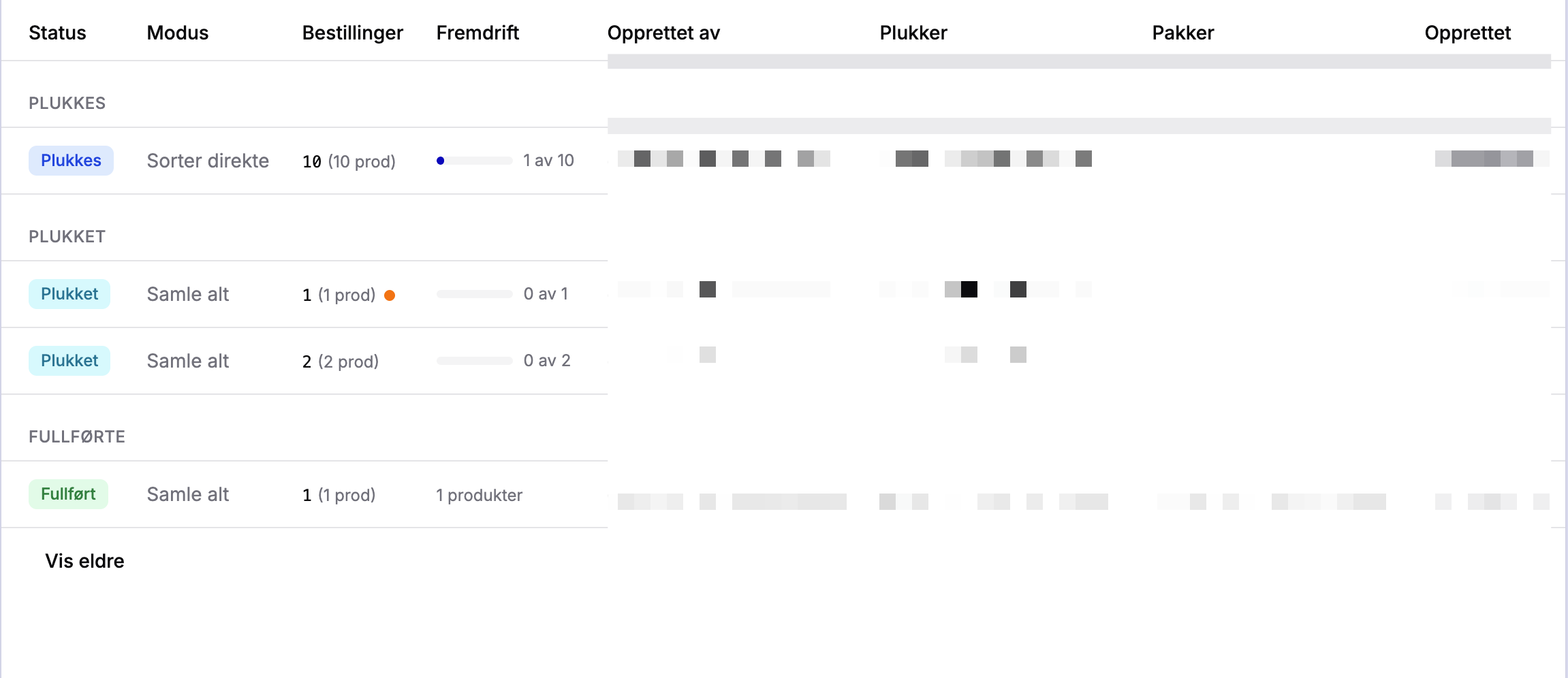Click the orange warning dot beside 1 (1 prod)
Image resolution: width=1568 pixels, height=678 pixels.
coord(390,295)
